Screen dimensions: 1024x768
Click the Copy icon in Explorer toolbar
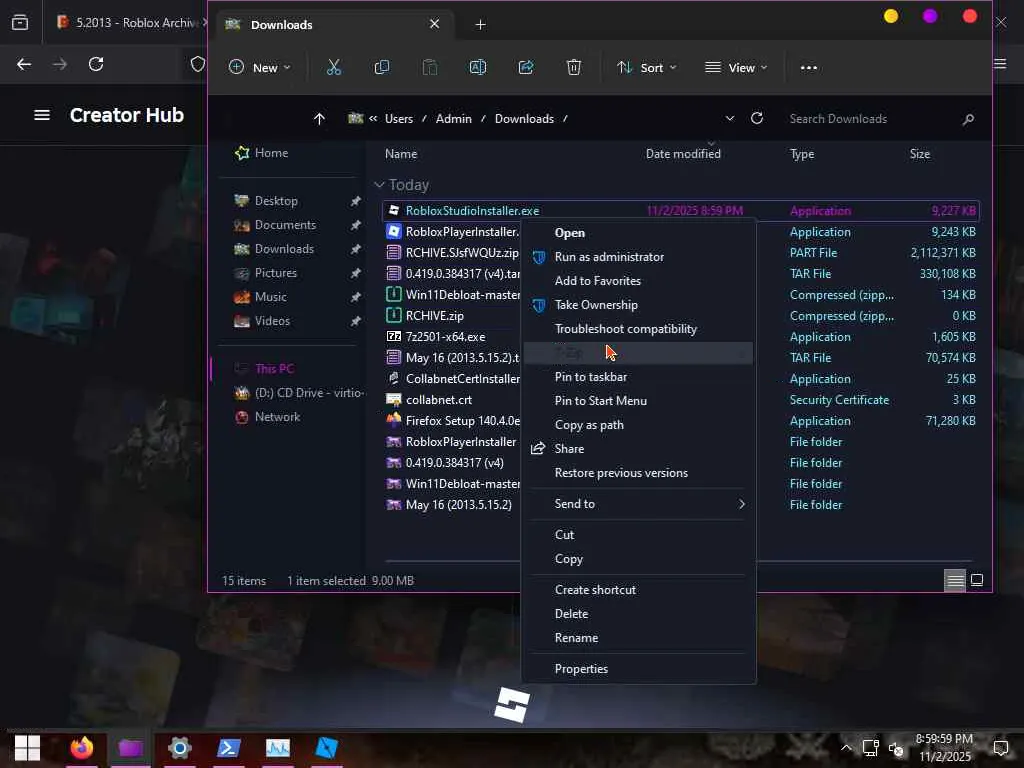381,67
